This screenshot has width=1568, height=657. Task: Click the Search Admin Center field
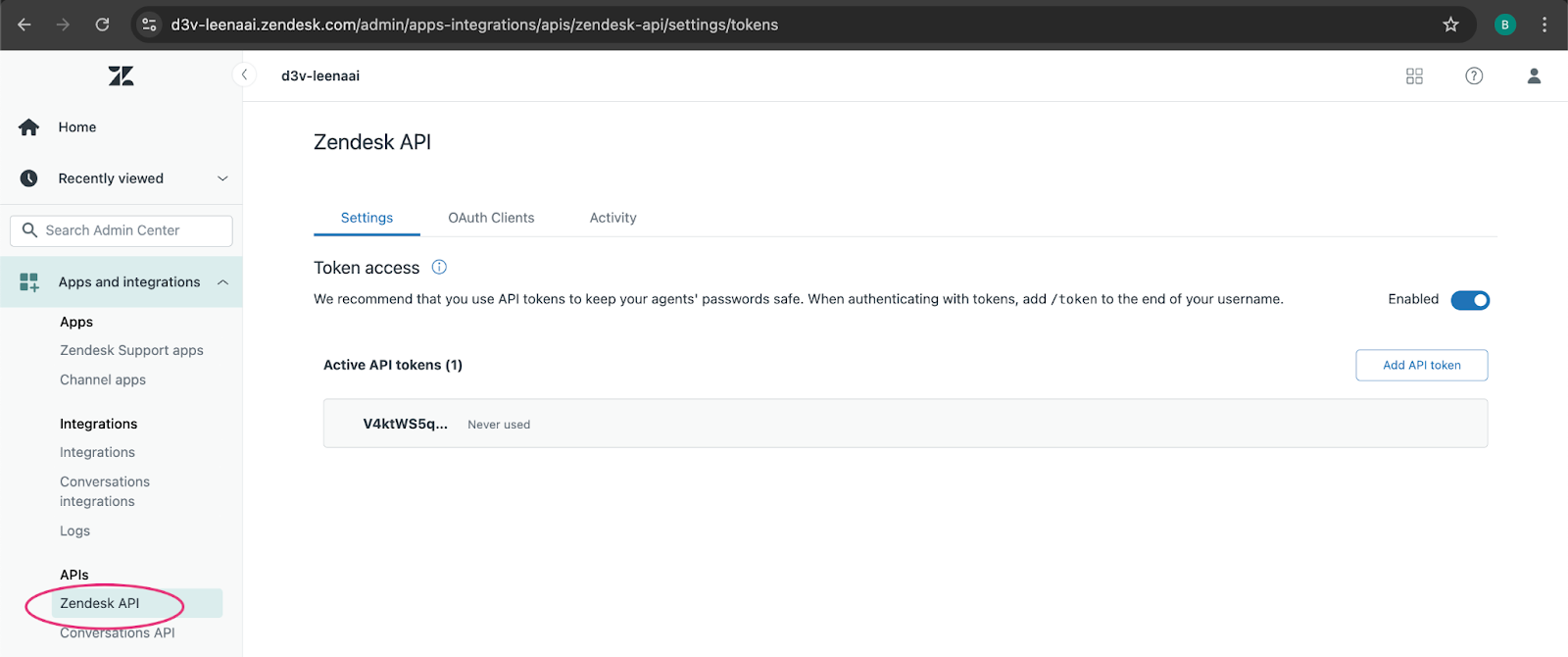pyautogui.click(x=122, y=230)
